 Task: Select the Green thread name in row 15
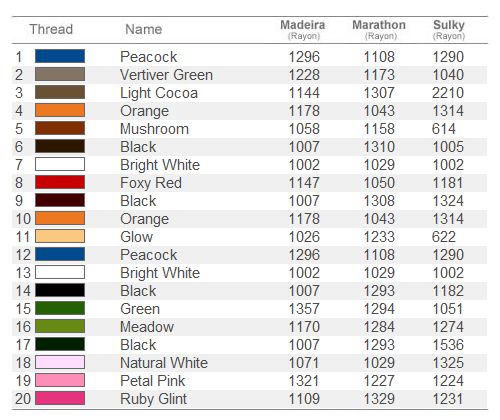[x=140, y=309]
